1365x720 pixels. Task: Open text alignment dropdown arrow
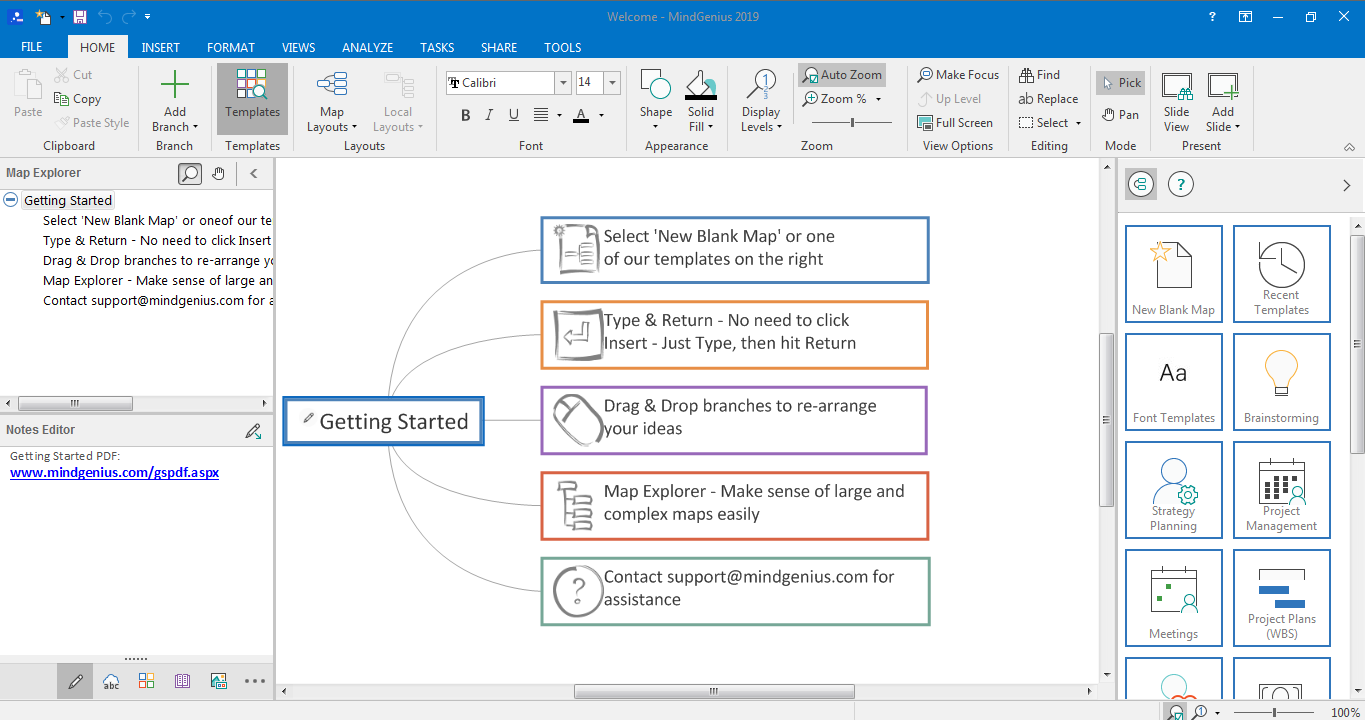coord(559,116)
